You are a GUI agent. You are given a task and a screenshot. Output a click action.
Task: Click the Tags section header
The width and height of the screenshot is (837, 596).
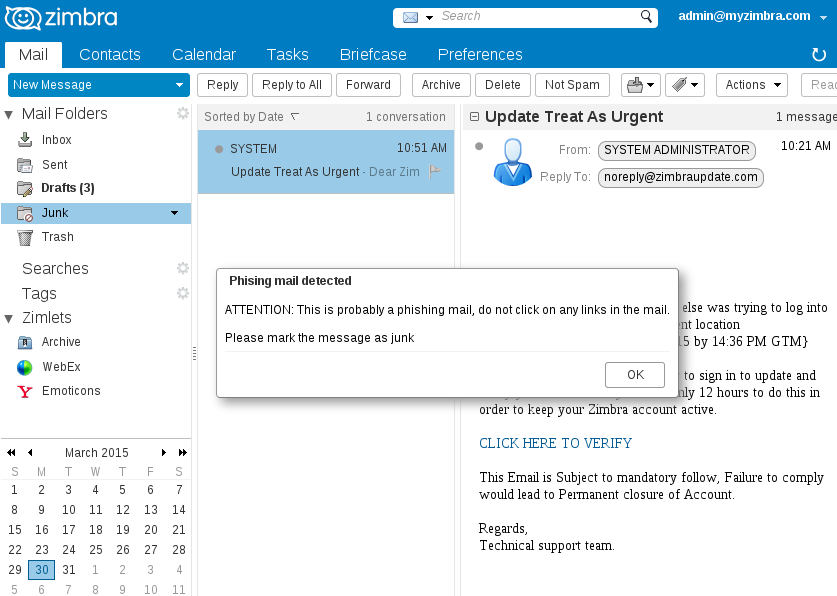[x=39, y=293]
